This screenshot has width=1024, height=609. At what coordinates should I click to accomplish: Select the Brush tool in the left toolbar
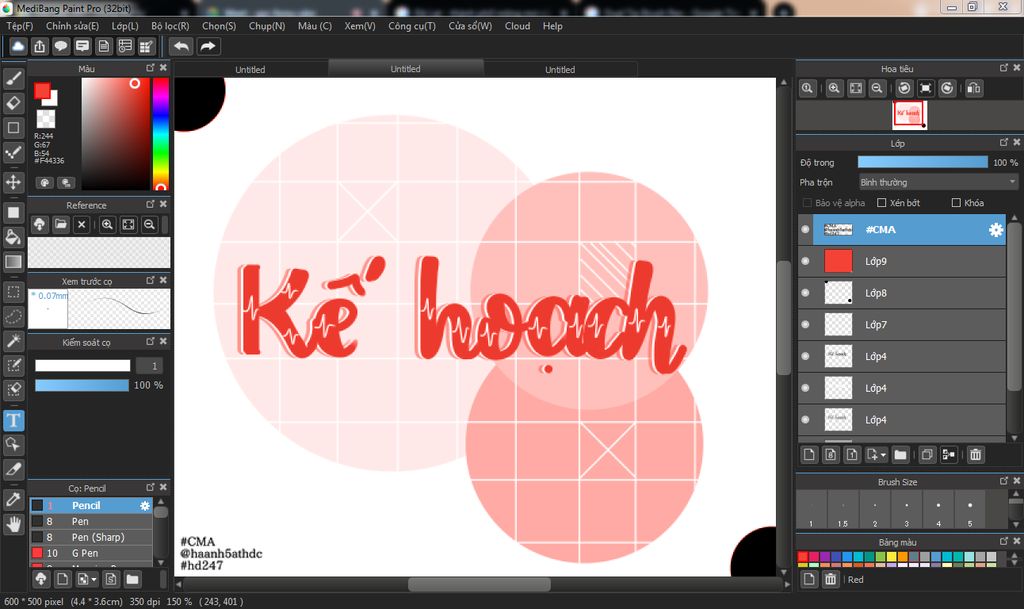13,78
